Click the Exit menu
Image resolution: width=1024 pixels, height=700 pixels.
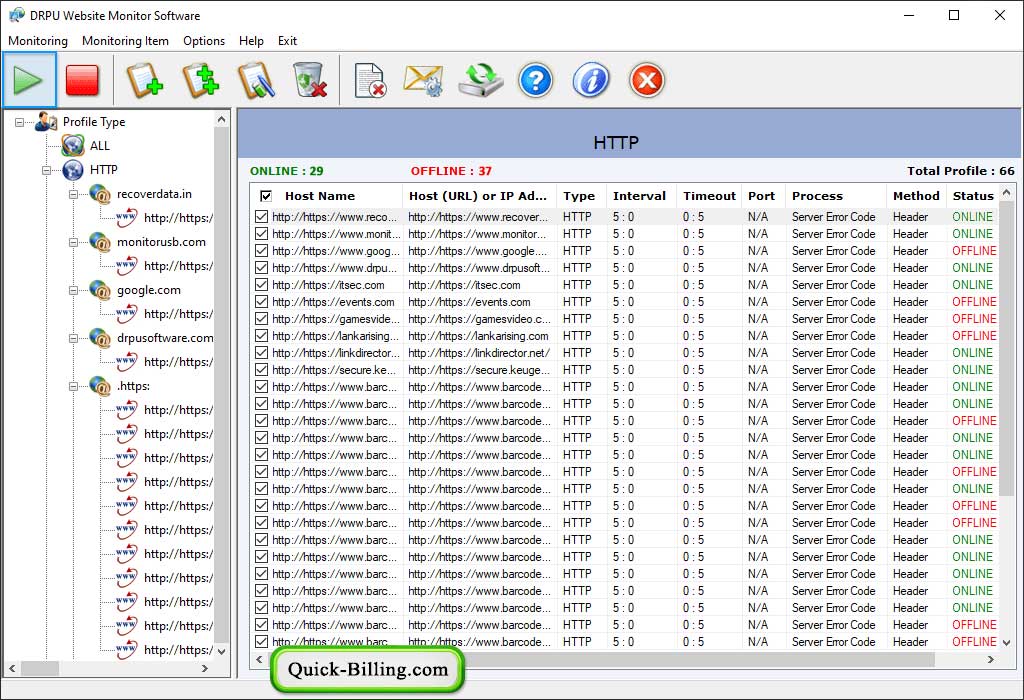click(287, 40)
